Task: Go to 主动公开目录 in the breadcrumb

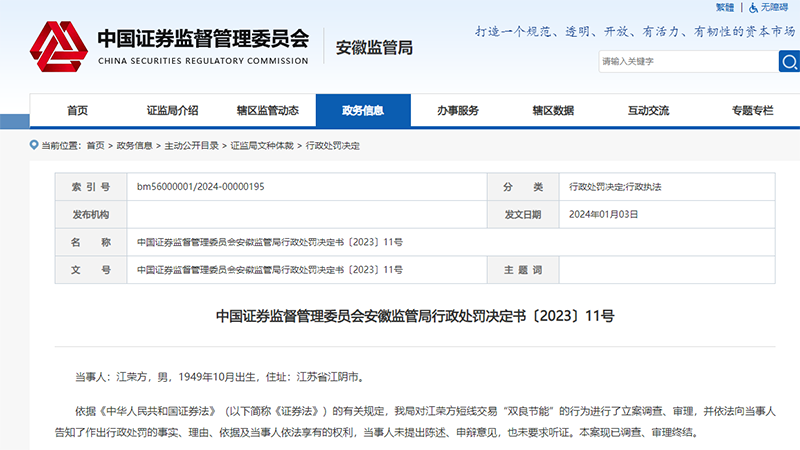Action: (x=191, y=145)
